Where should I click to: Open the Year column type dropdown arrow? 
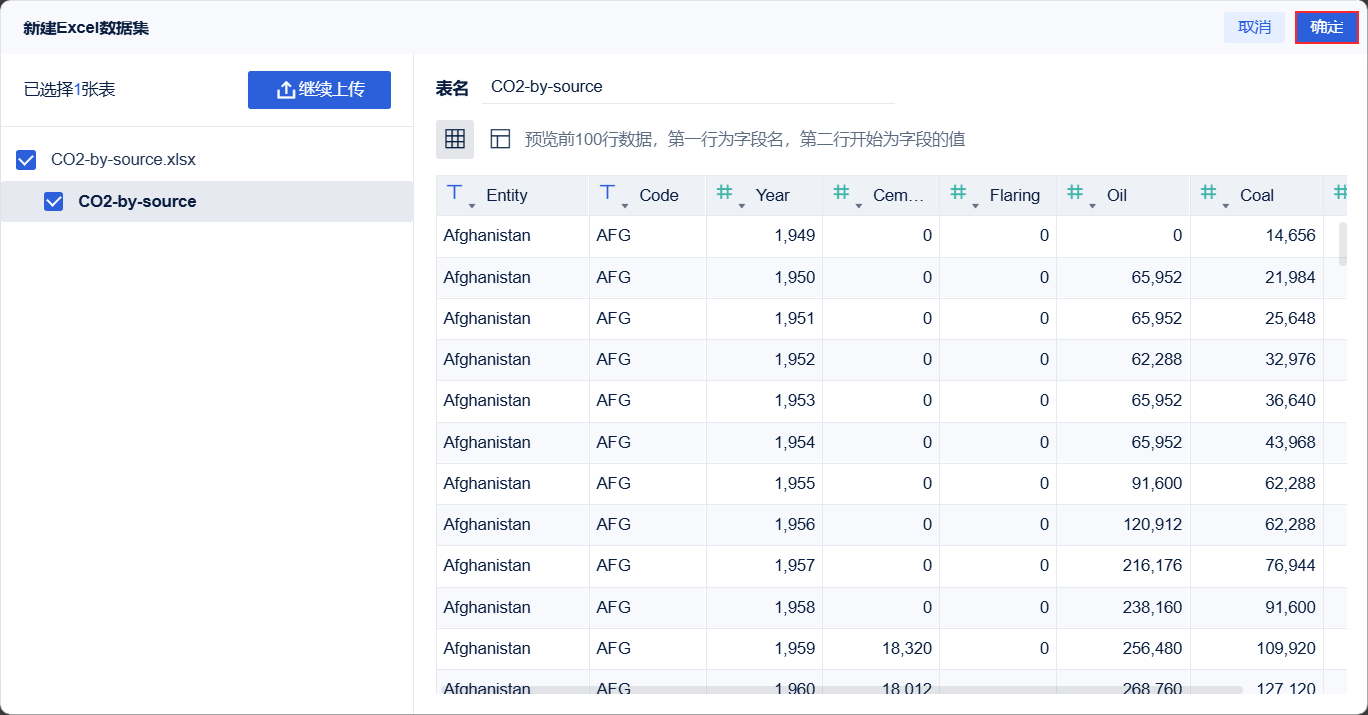tap(742, 205)
